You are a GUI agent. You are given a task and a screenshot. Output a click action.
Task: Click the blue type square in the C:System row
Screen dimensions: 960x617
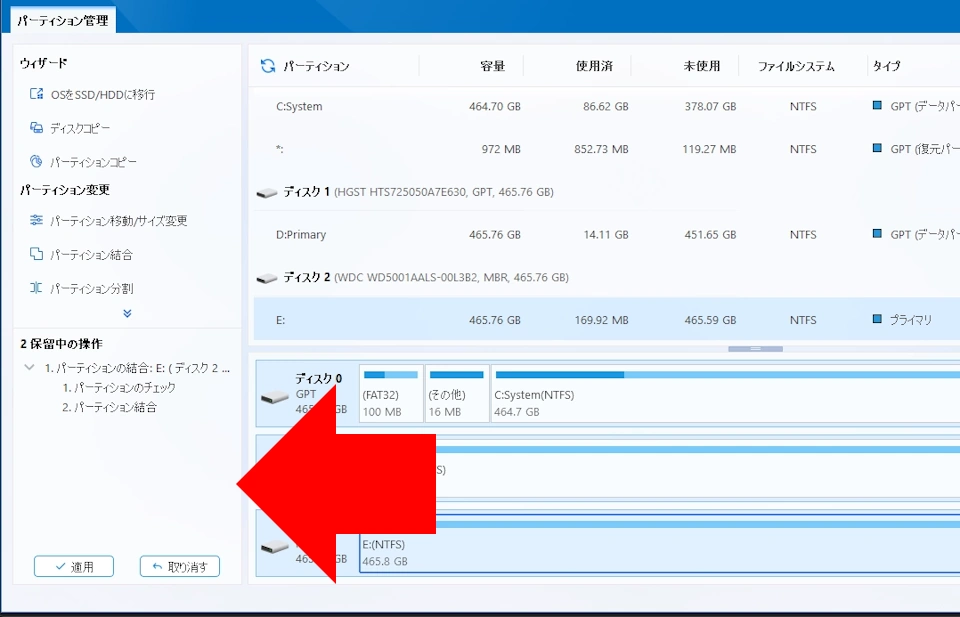[877, 105]
